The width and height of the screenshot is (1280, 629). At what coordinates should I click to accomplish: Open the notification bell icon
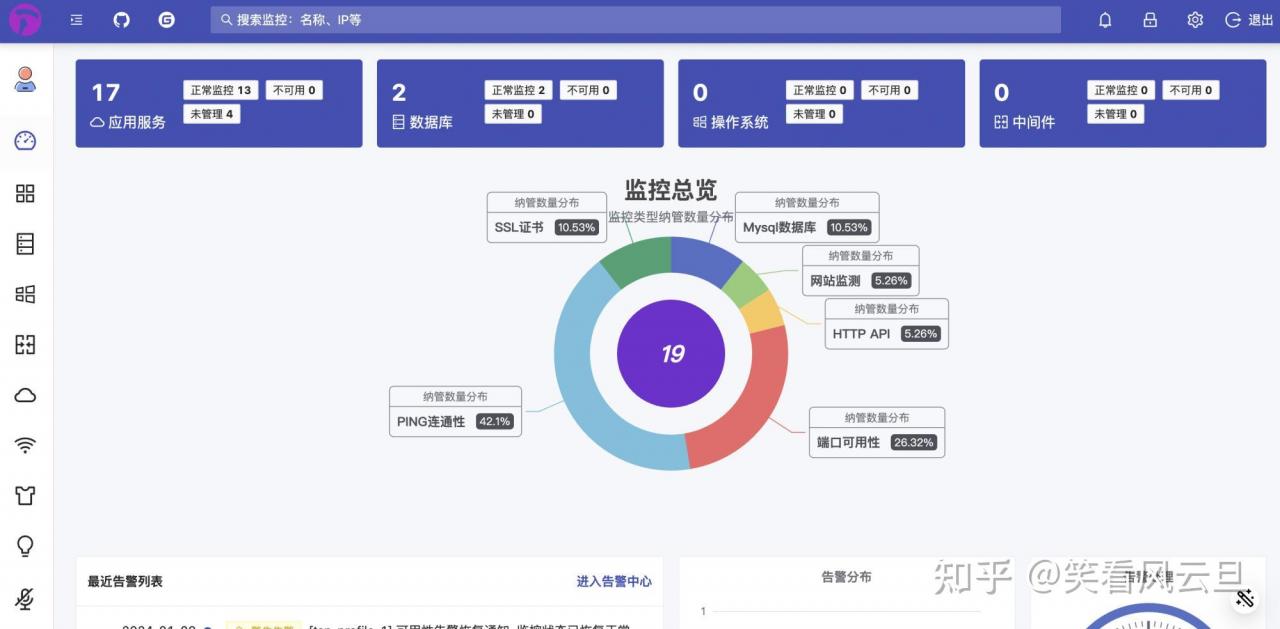pyautogui.click(x=1105, y=20)
